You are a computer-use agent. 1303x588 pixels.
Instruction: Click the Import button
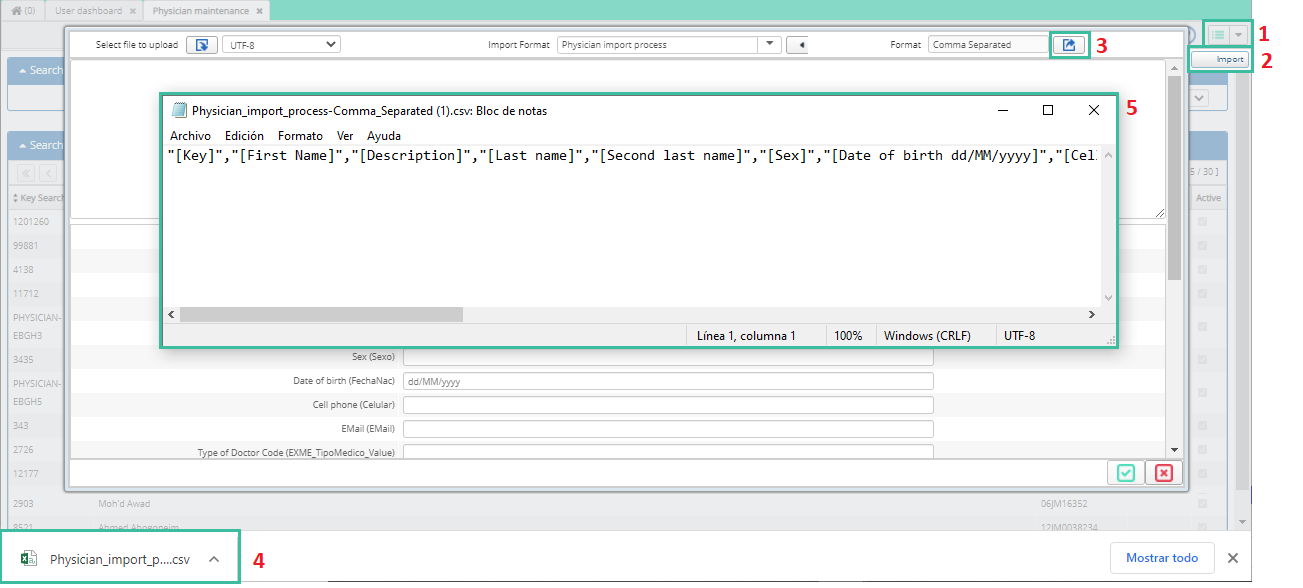pos(1220,60)
